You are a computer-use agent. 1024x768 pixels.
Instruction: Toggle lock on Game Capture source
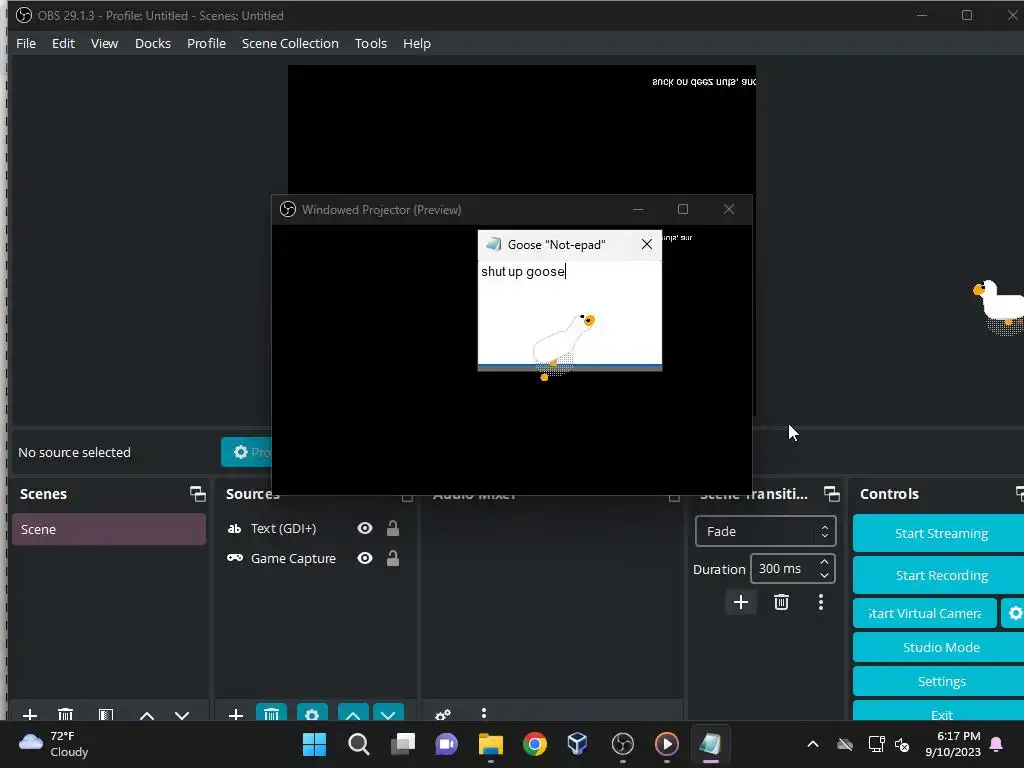point(392,558)
